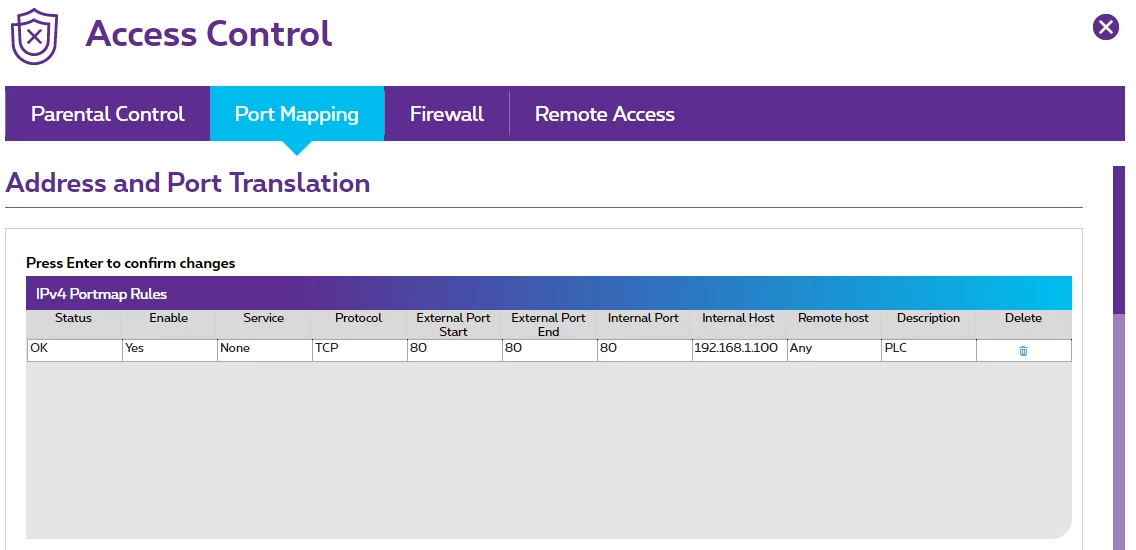Viewport: 1136px width, 550px height.
Task: Click the External Port Start value 80
Action: click(453, 349)
